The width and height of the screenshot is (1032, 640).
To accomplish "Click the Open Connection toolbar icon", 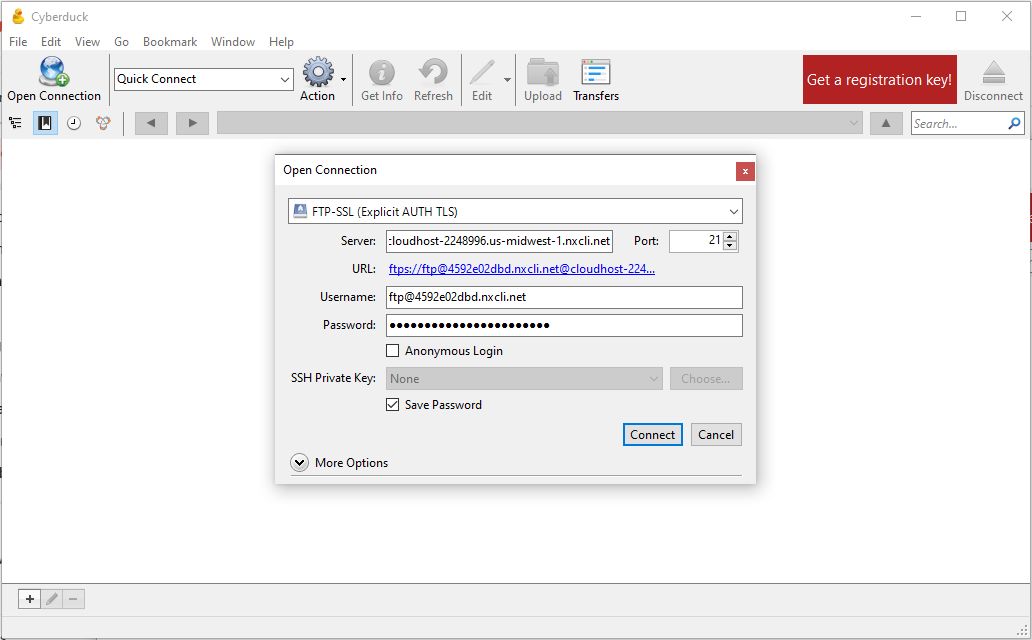I will point(53,72).
